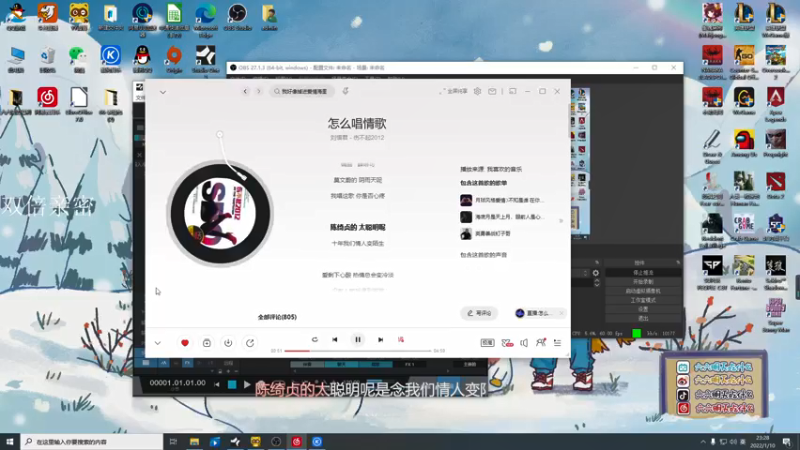
Task: Start recording in OBS controls
Action: click(x=643, y=282)
